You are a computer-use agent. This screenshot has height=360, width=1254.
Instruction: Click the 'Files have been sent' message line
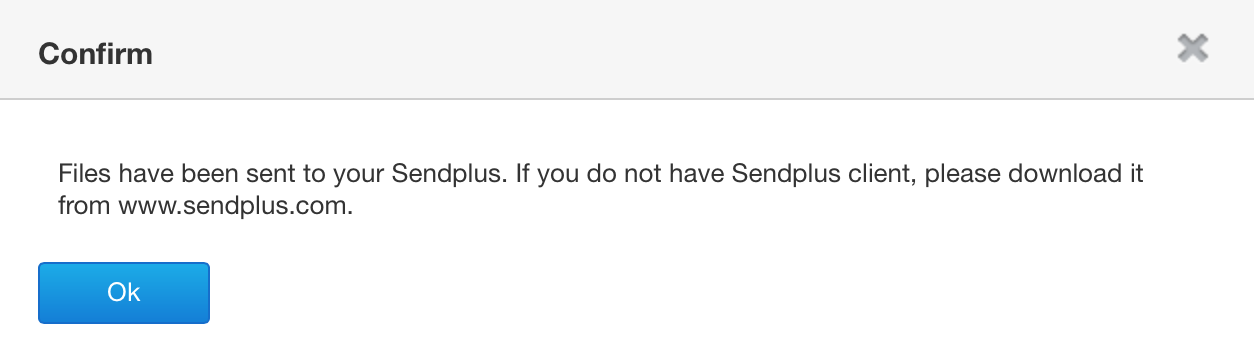(600, 173)
